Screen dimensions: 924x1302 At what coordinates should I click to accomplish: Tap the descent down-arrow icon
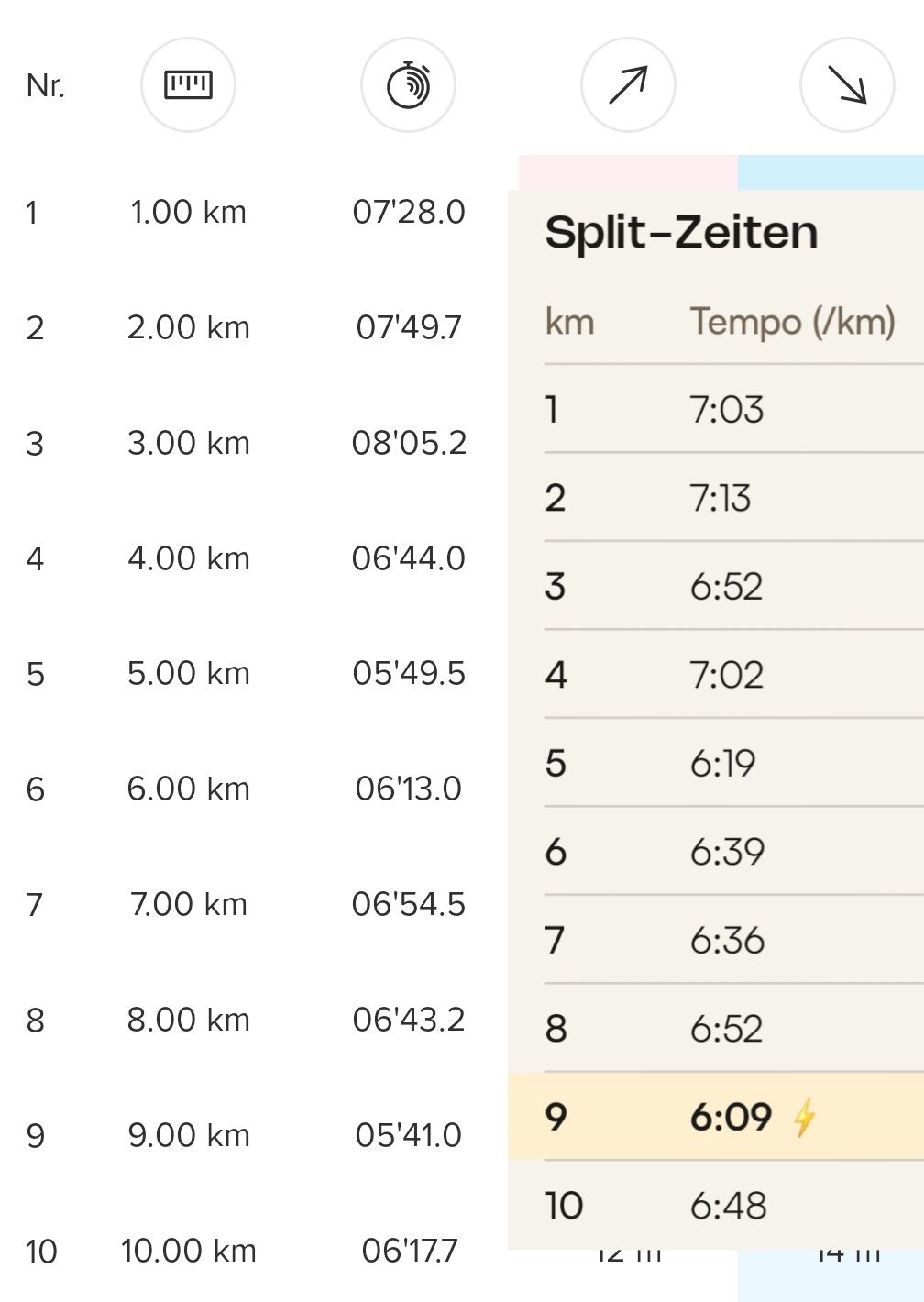[847, 85]
